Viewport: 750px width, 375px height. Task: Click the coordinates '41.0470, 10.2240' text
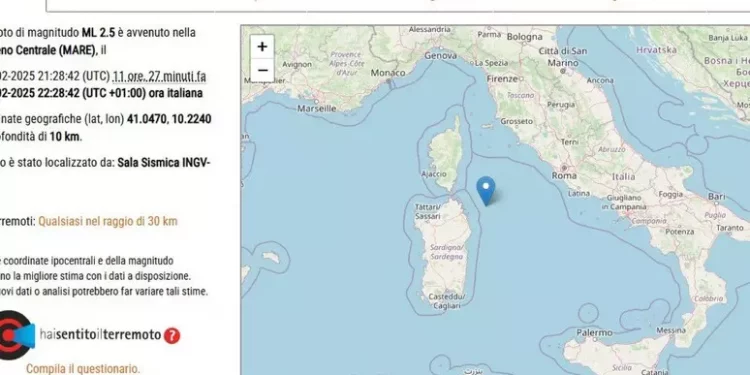coord(169,119)
